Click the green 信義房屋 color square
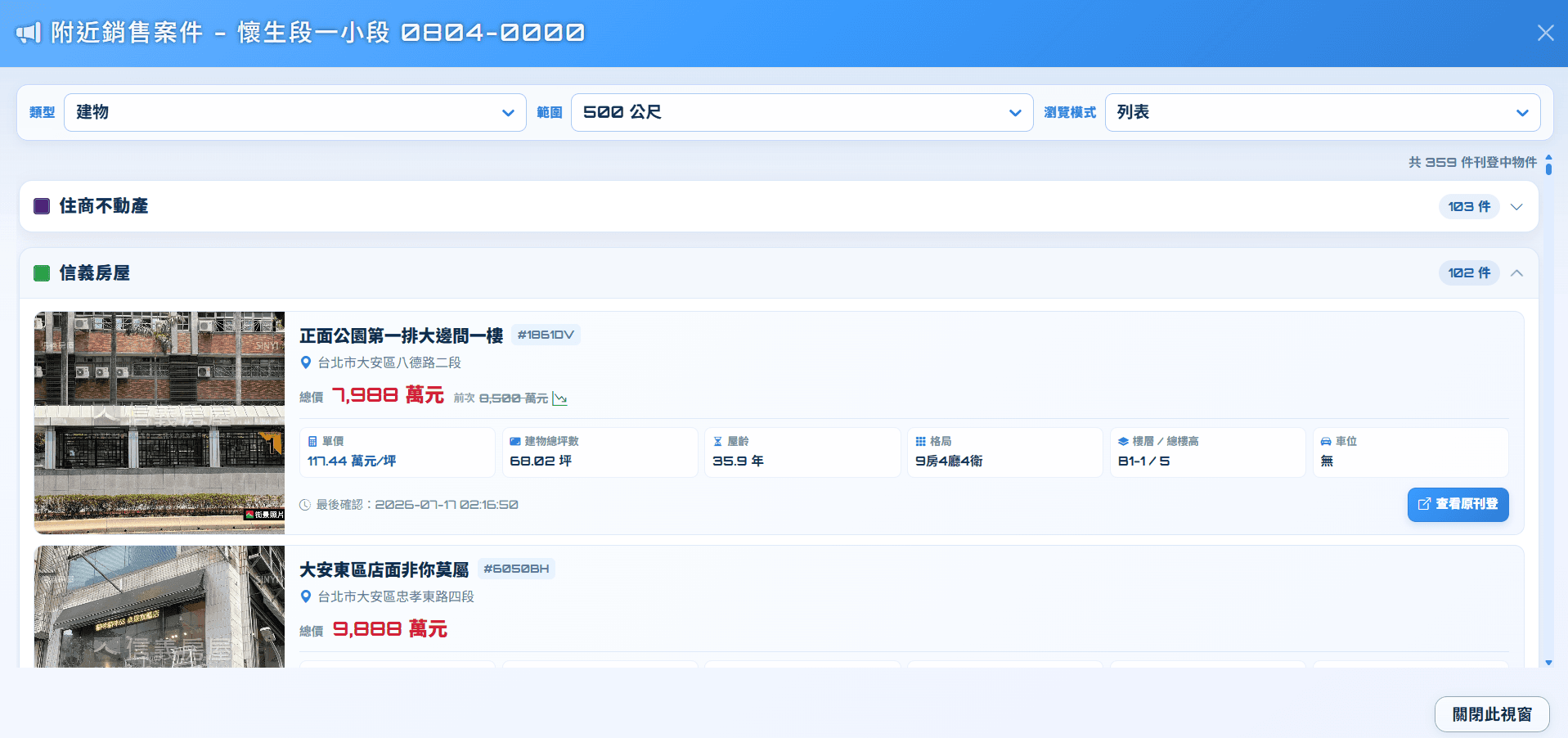 [x=42, y=273]
